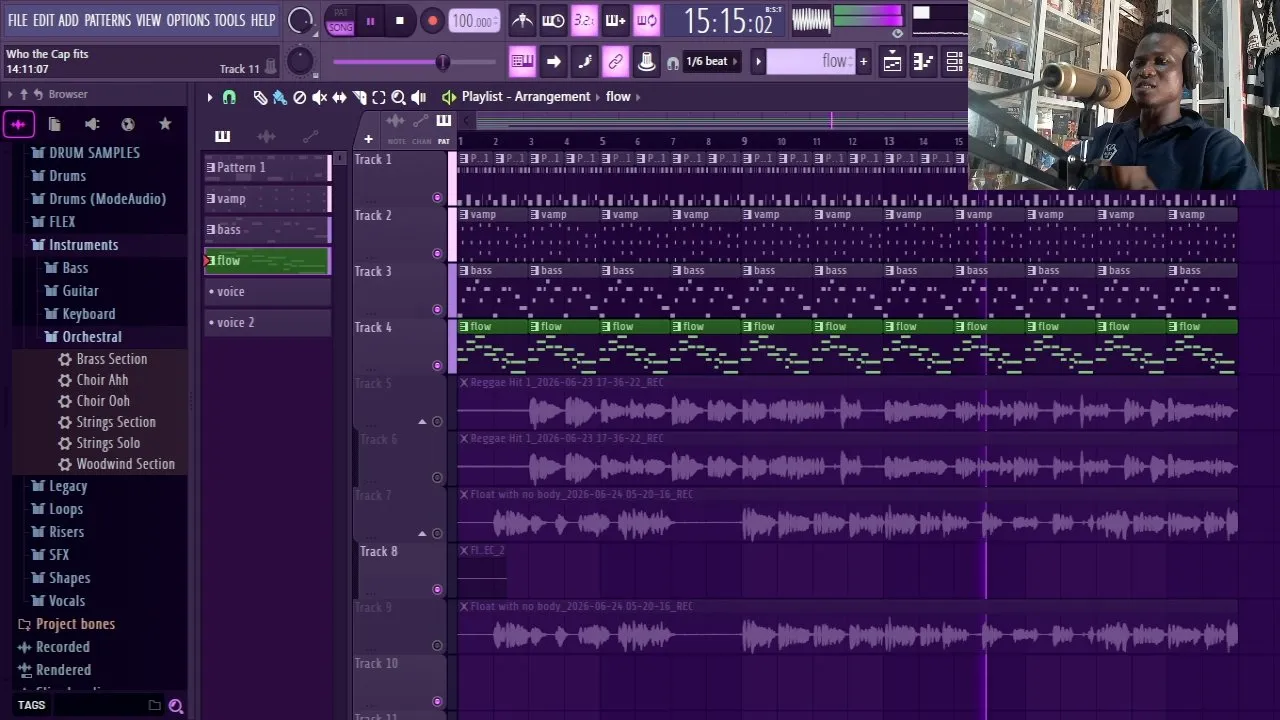Stop playback with the stop button
The width and height of the screenshot is (1280, 720).
[x=400, y=20]
